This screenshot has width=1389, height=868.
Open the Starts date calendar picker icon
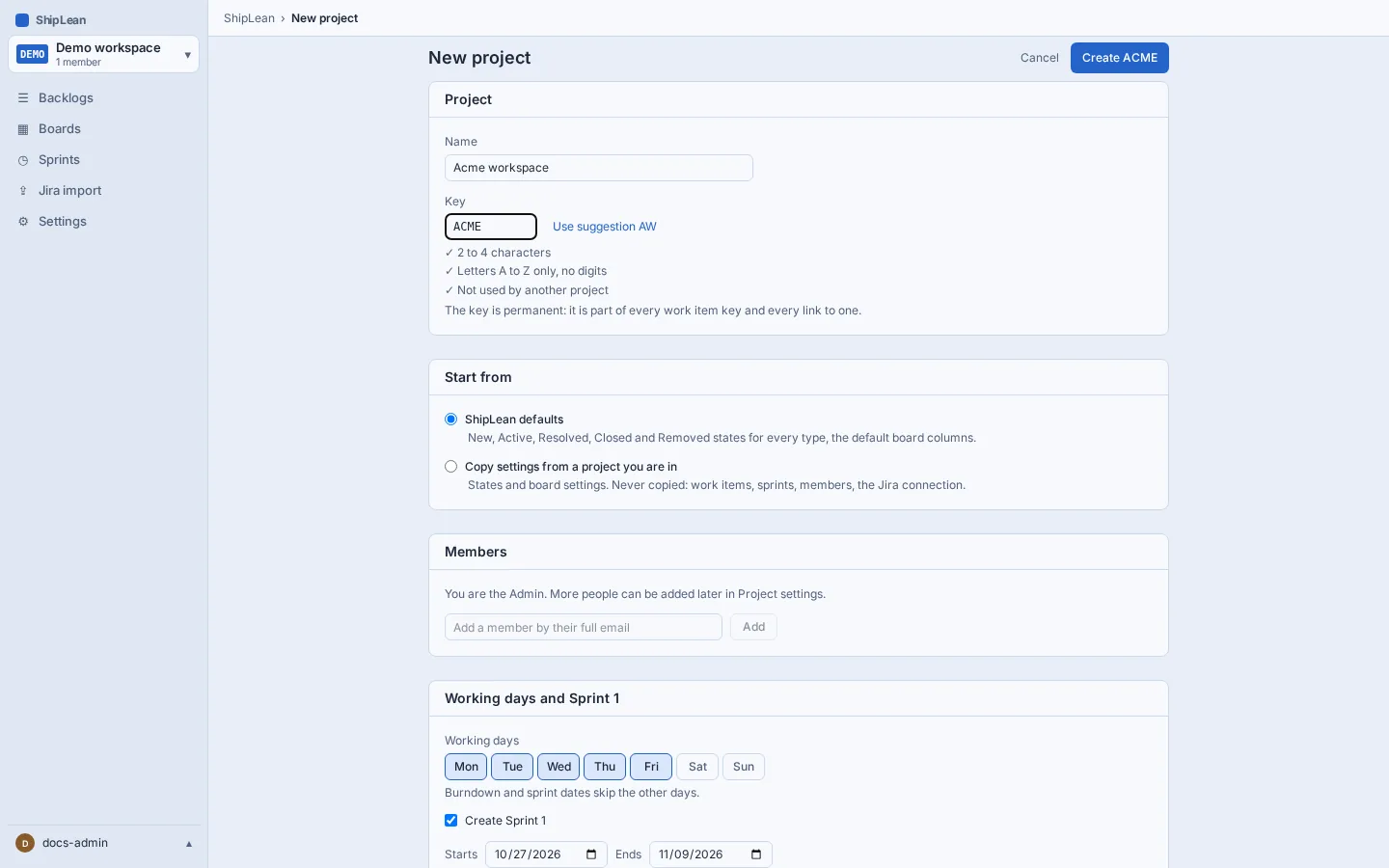coord(591,854)
